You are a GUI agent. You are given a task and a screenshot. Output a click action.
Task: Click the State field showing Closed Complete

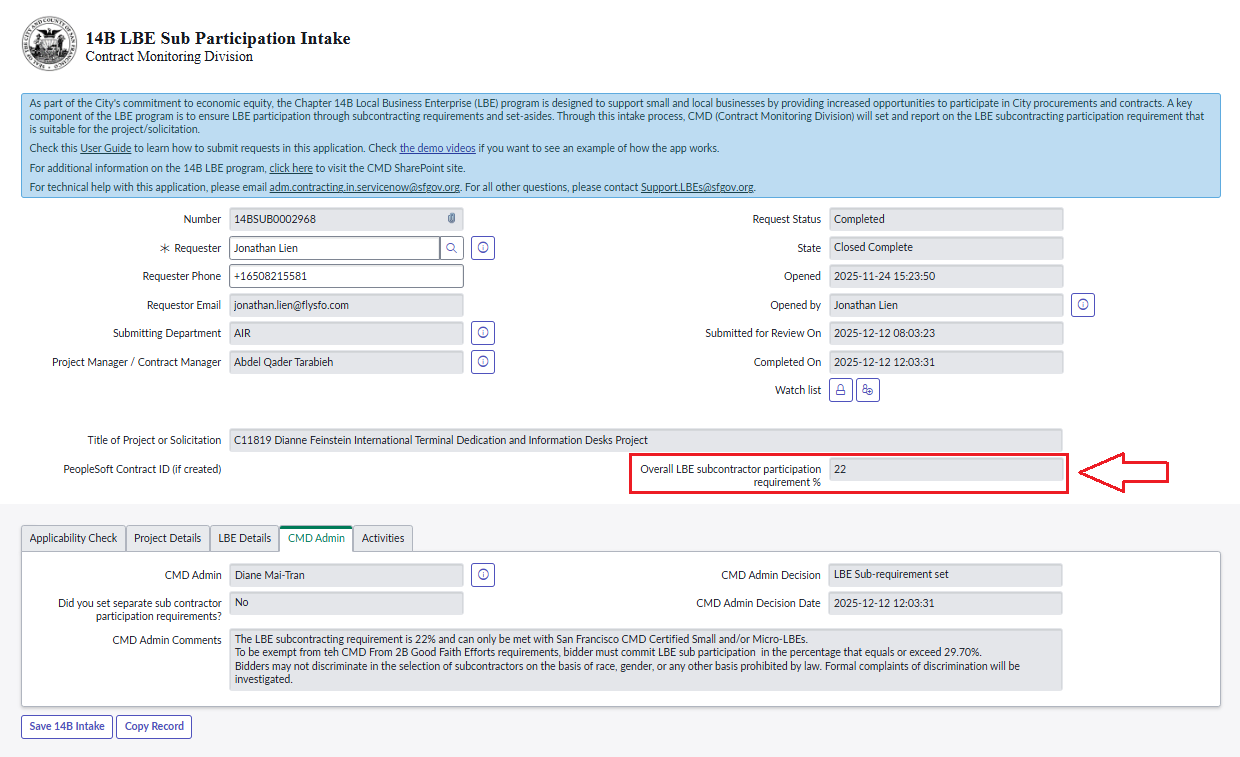[946, 247]
